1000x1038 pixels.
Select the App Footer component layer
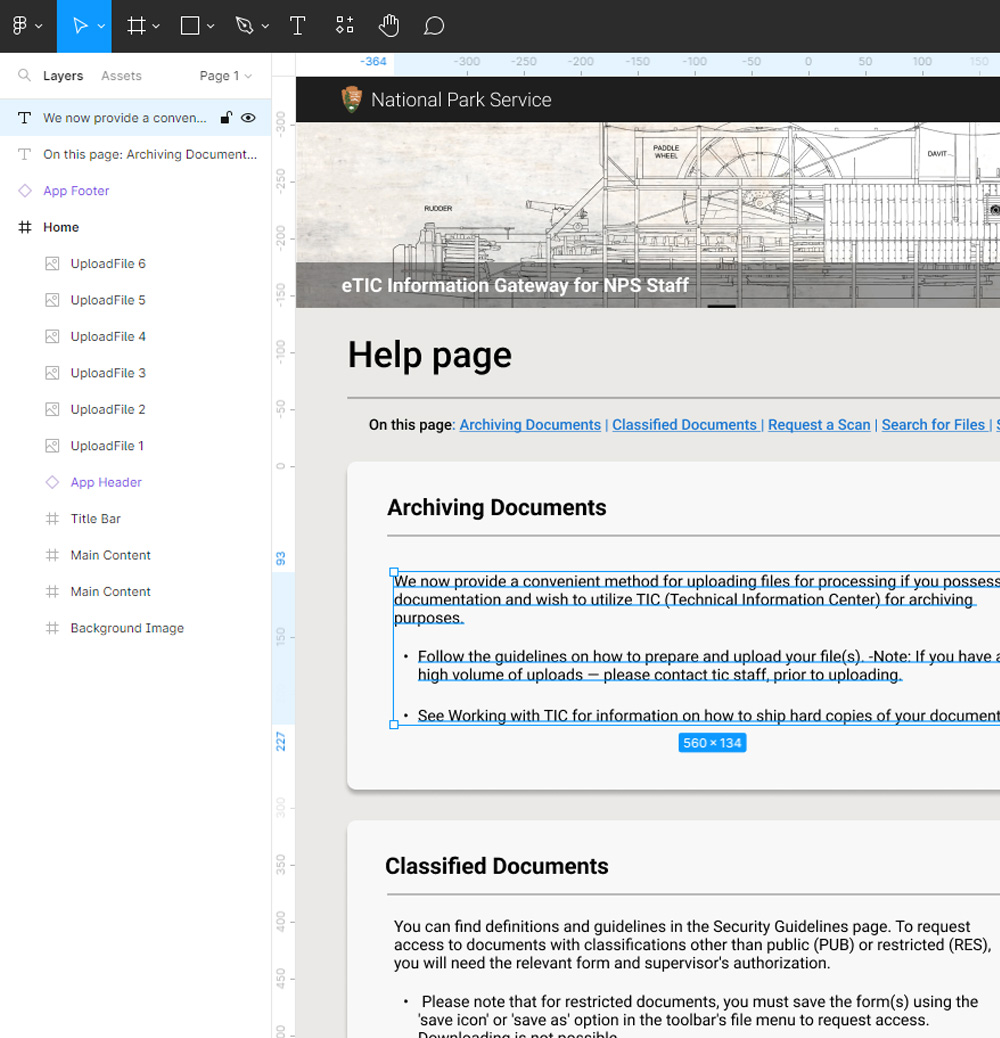coord(135,191)
